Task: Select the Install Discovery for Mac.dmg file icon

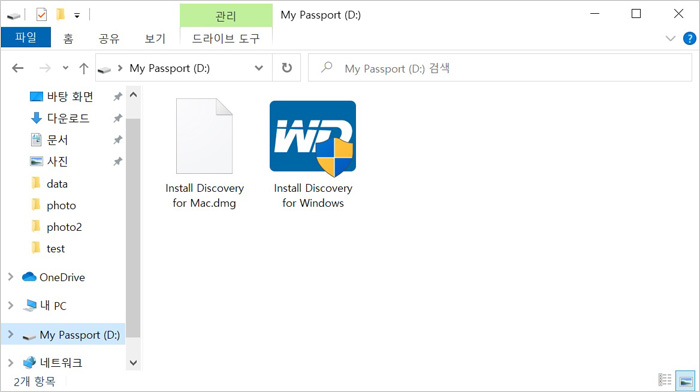Action: 204,136
